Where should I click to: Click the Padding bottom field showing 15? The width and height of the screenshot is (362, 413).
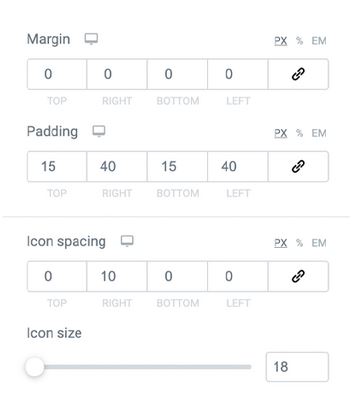[177, 166]
